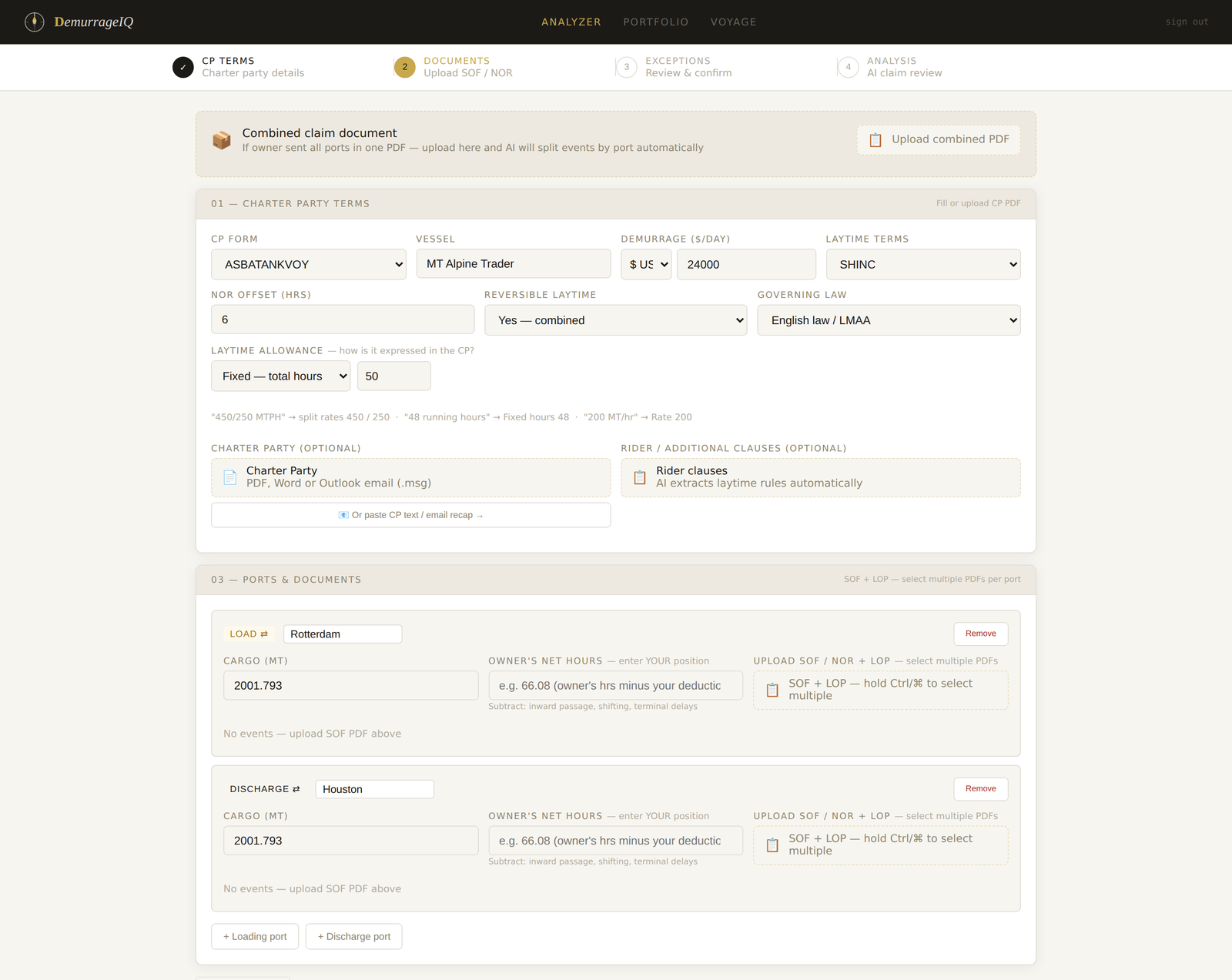The width and height of the screenshot is (1232, 980).
Task: Click the package icon beside Combined claim document
Action: click(x=222, y=140)
